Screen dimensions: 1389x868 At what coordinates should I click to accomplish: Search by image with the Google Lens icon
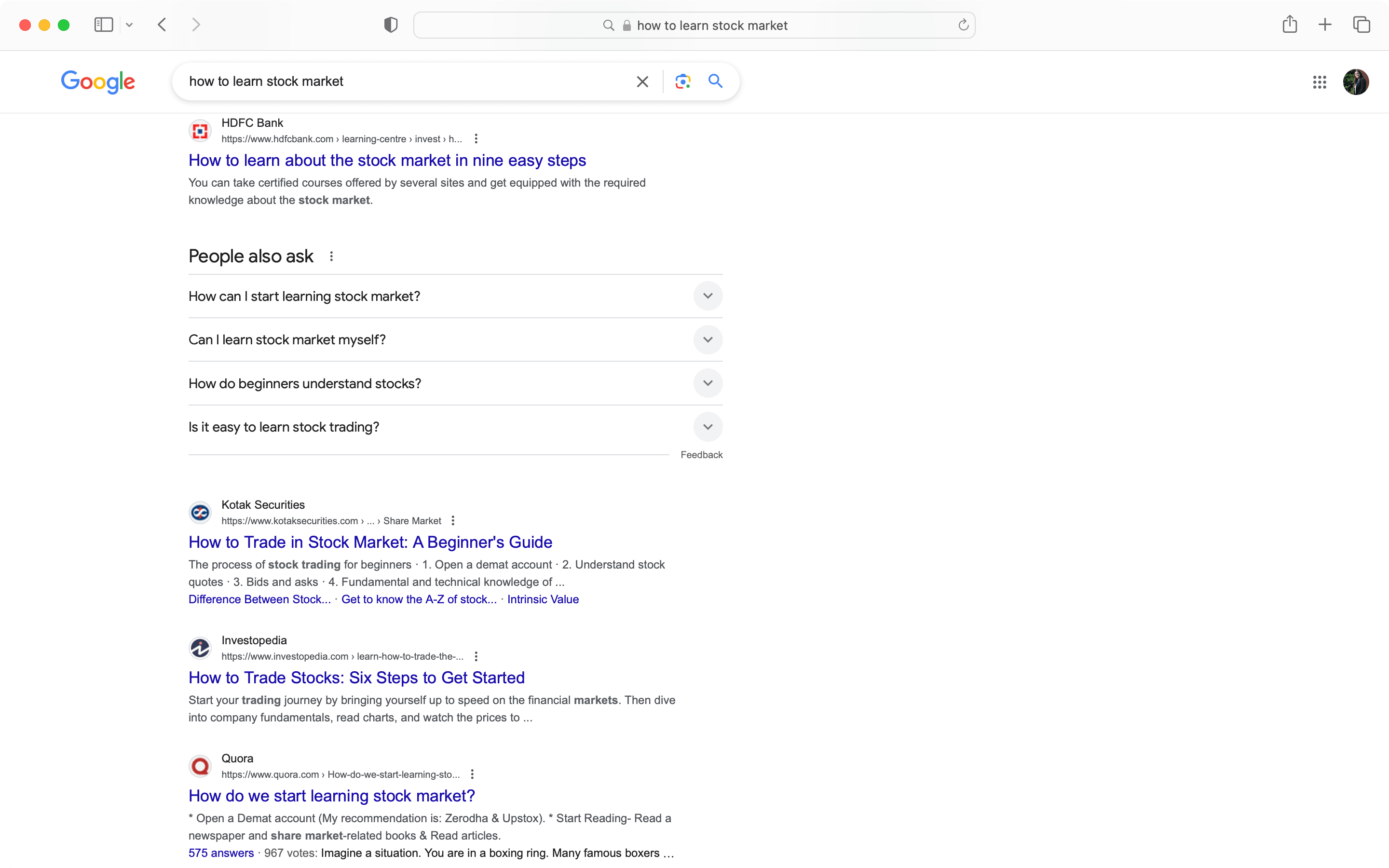(x=682, y=81)
